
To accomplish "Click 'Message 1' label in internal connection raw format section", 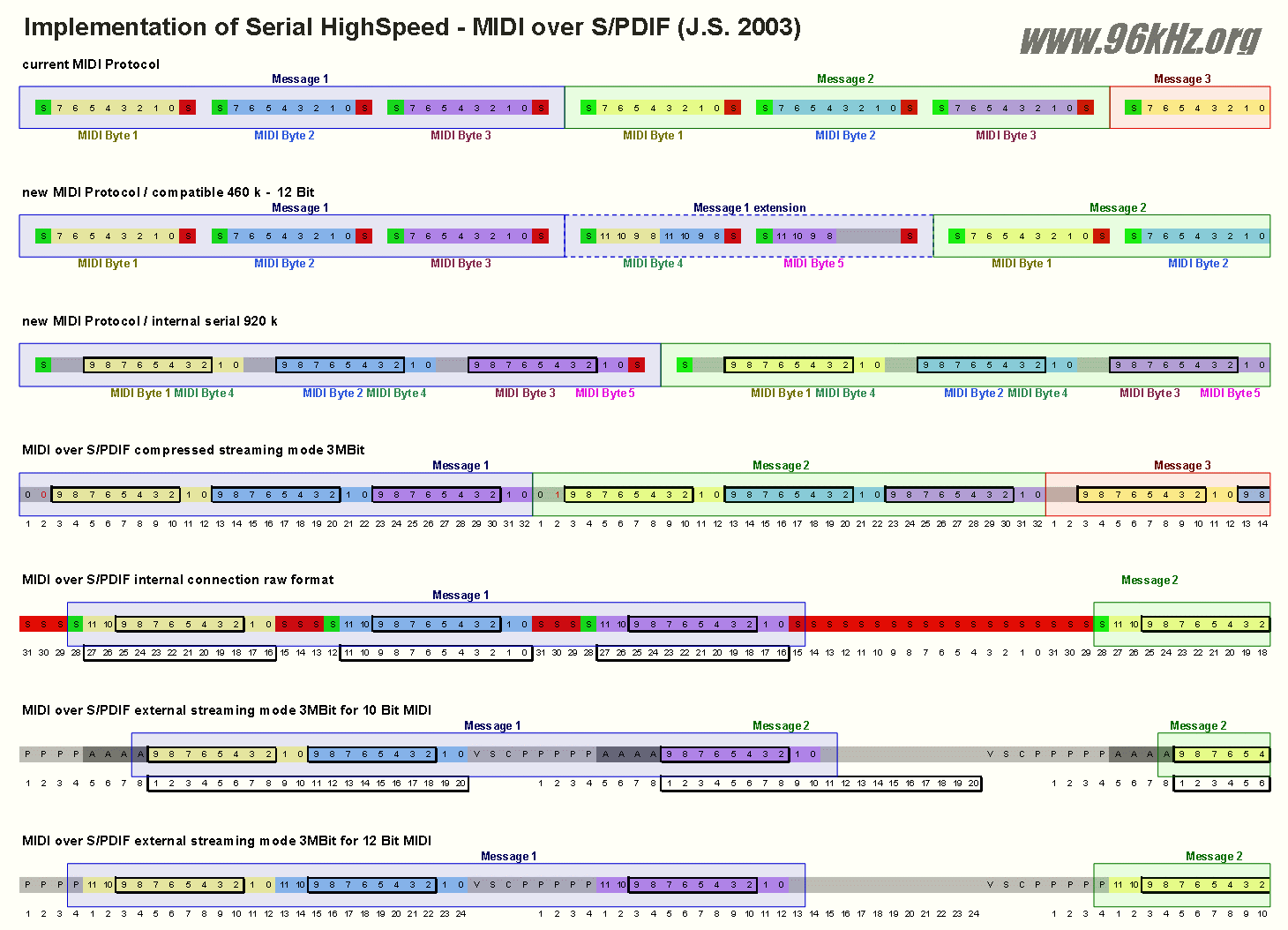I will (461, 596).
